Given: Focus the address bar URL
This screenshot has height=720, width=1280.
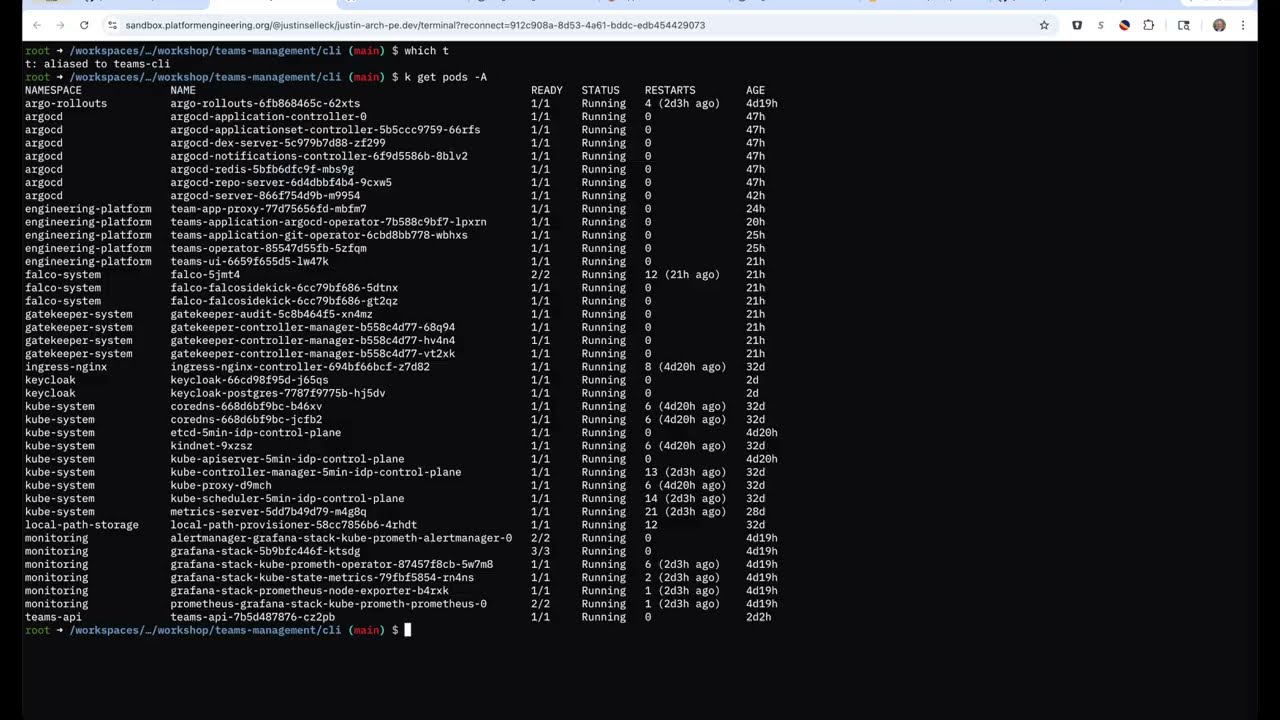Looking at the screenshot, I should pos(415,25).
